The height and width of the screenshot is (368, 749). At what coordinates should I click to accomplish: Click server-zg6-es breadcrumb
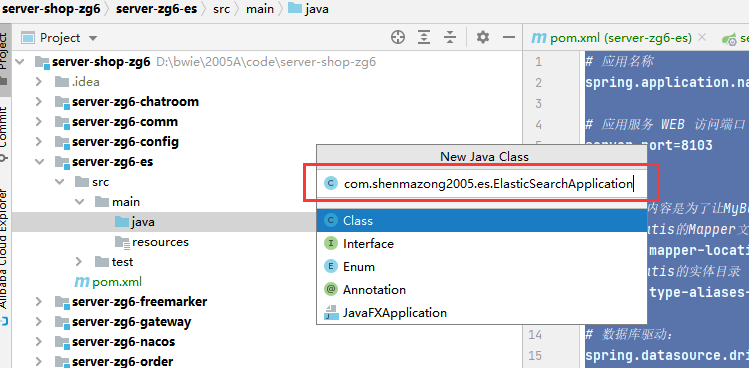point(157,9)
